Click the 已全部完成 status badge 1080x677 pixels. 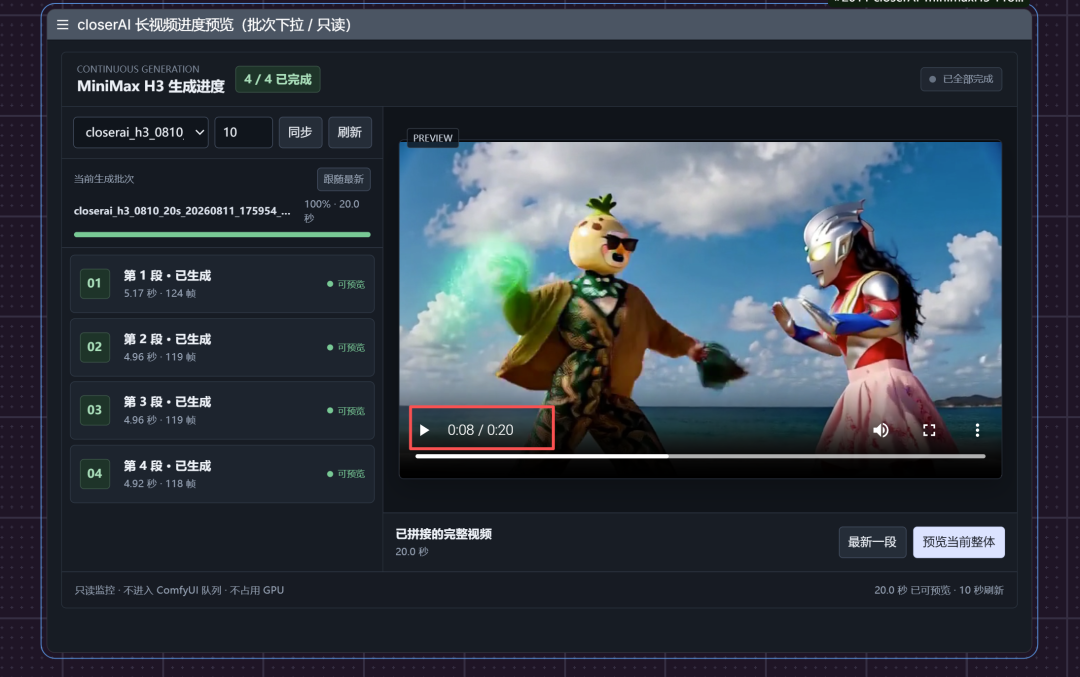point(961,79)
